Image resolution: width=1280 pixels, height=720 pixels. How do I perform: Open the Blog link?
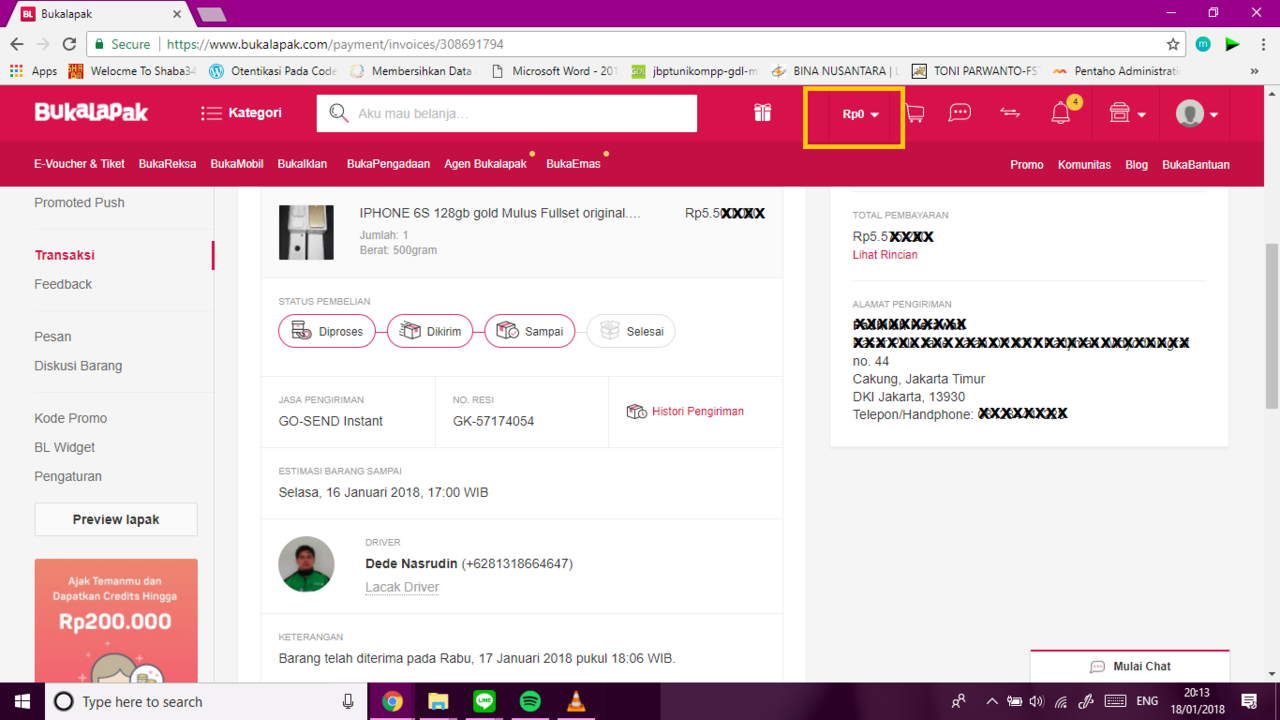coord(1136,165)
